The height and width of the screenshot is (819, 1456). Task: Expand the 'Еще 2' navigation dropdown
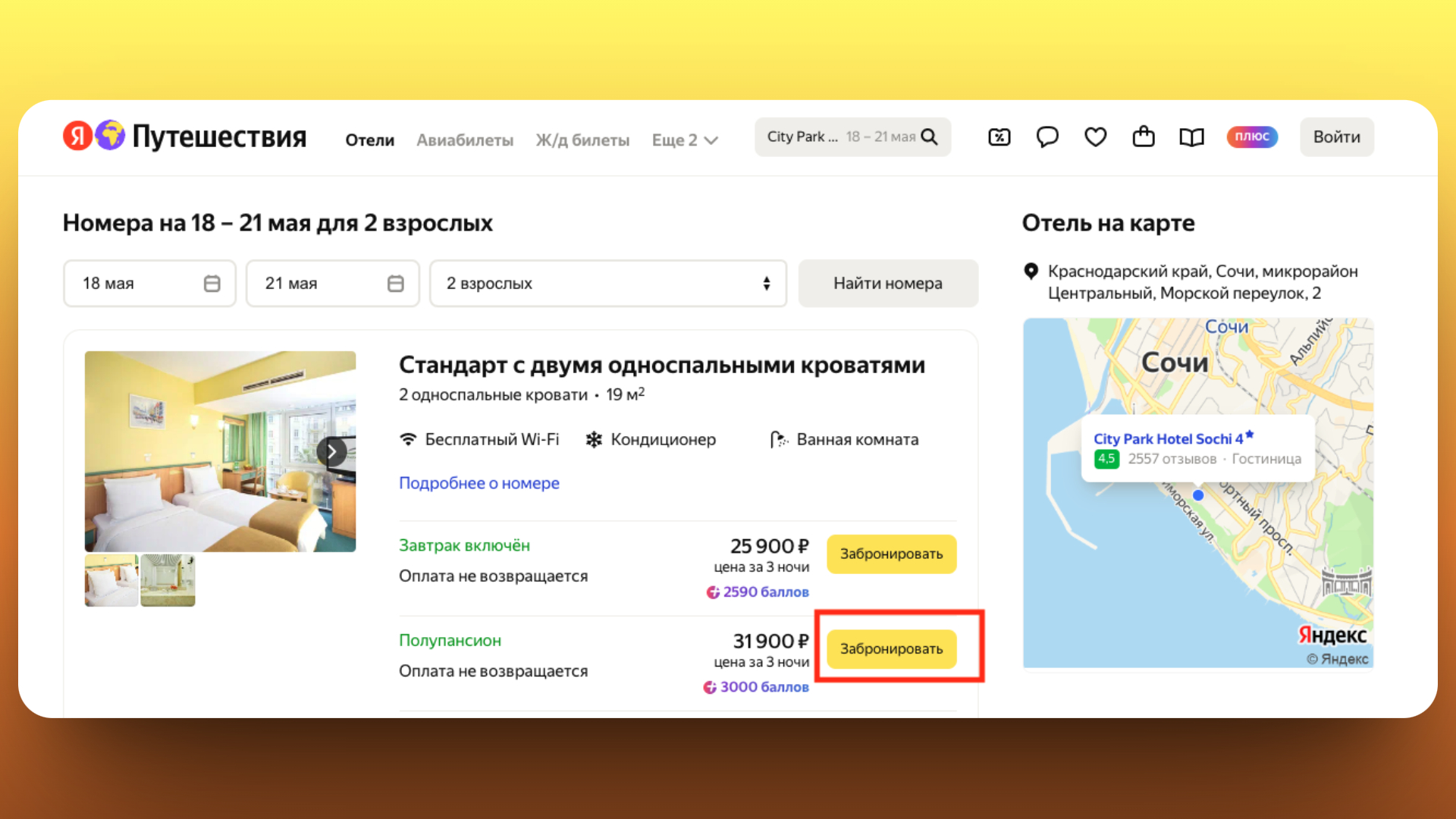pos(683,140)
